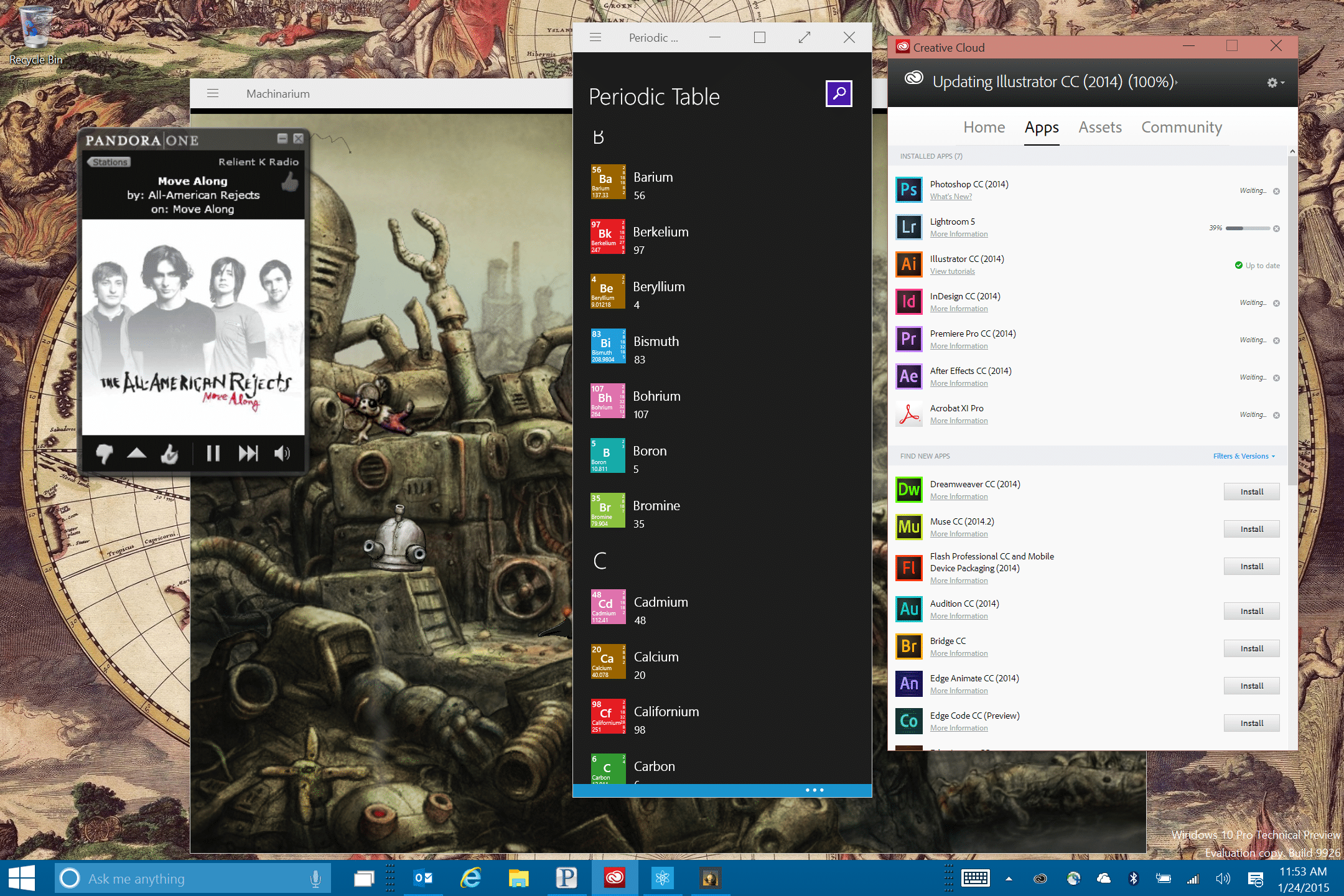The image size is (1344, 896).
Task: Click the Ask me anything search box
Action: 193,879
